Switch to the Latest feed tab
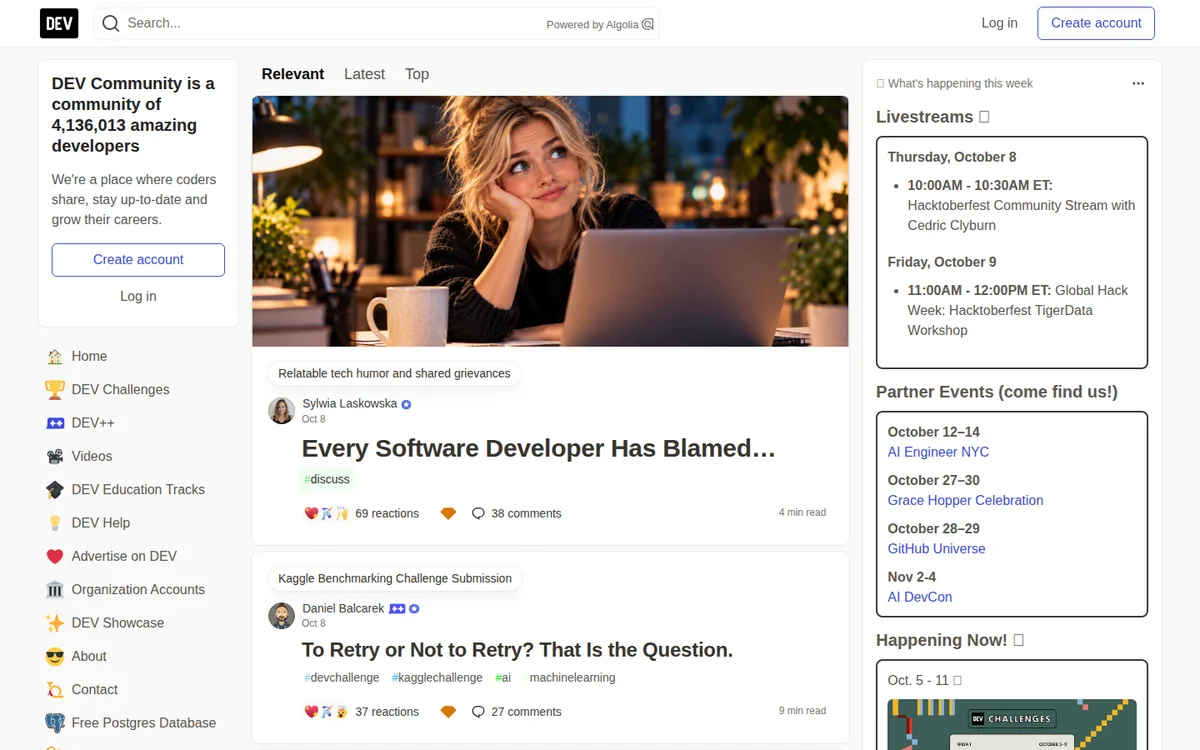Viewport: 1200px width, 750px height. tap(364, 74)
